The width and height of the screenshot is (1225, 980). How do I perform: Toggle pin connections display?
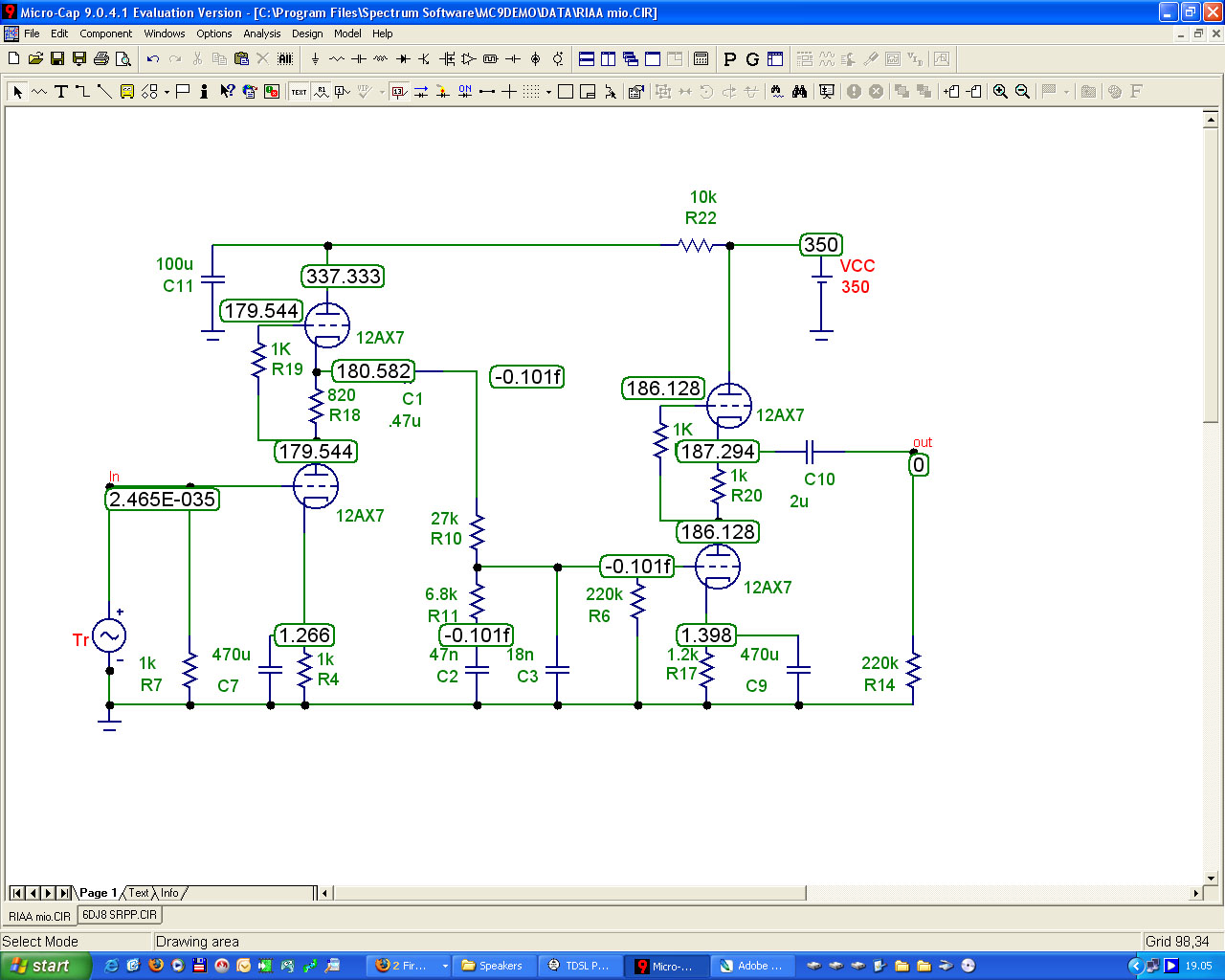[487, 92]
